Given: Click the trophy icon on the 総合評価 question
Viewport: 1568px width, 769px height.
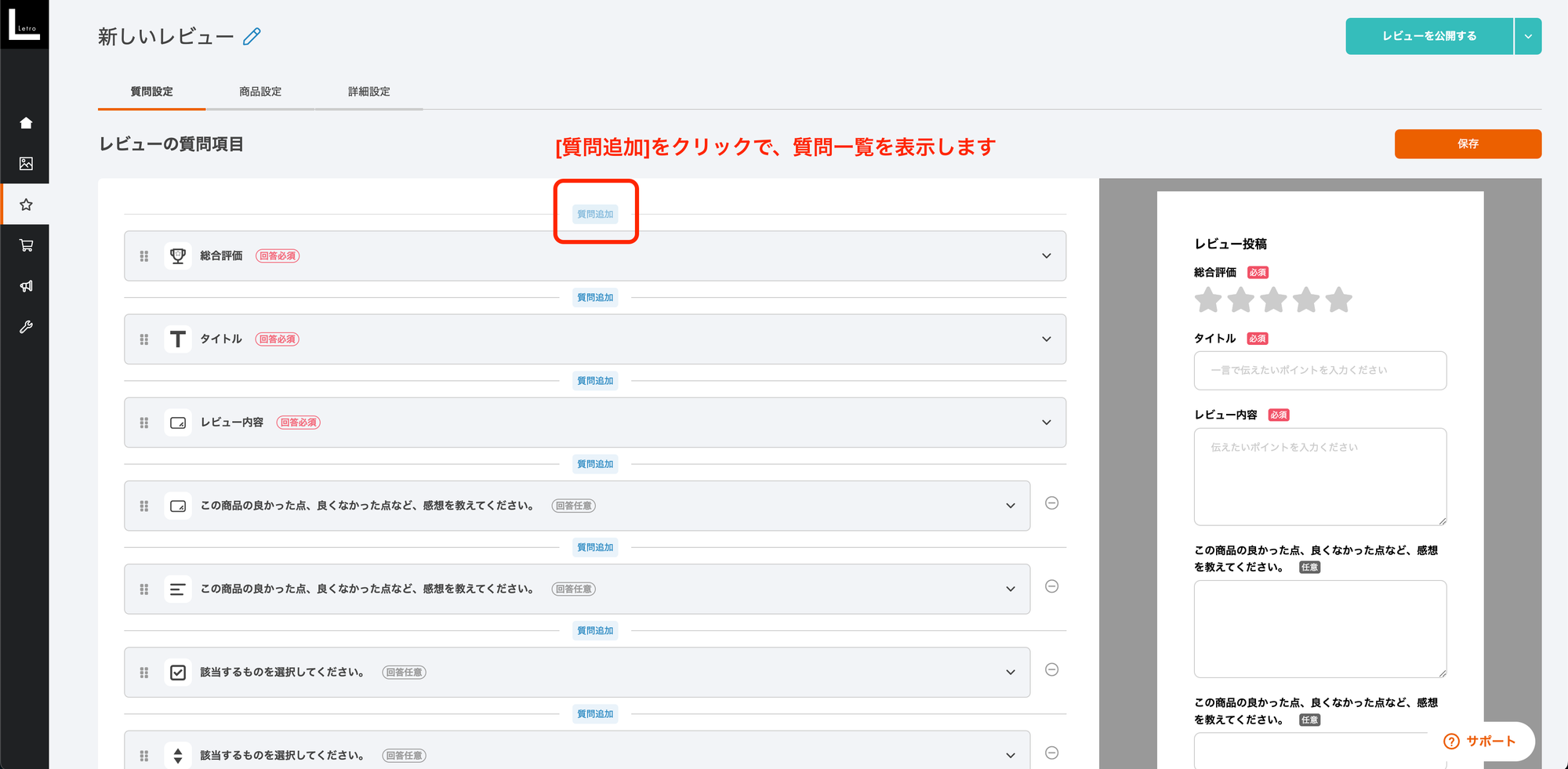Looking at the screenshot, I should click(178, 256).
